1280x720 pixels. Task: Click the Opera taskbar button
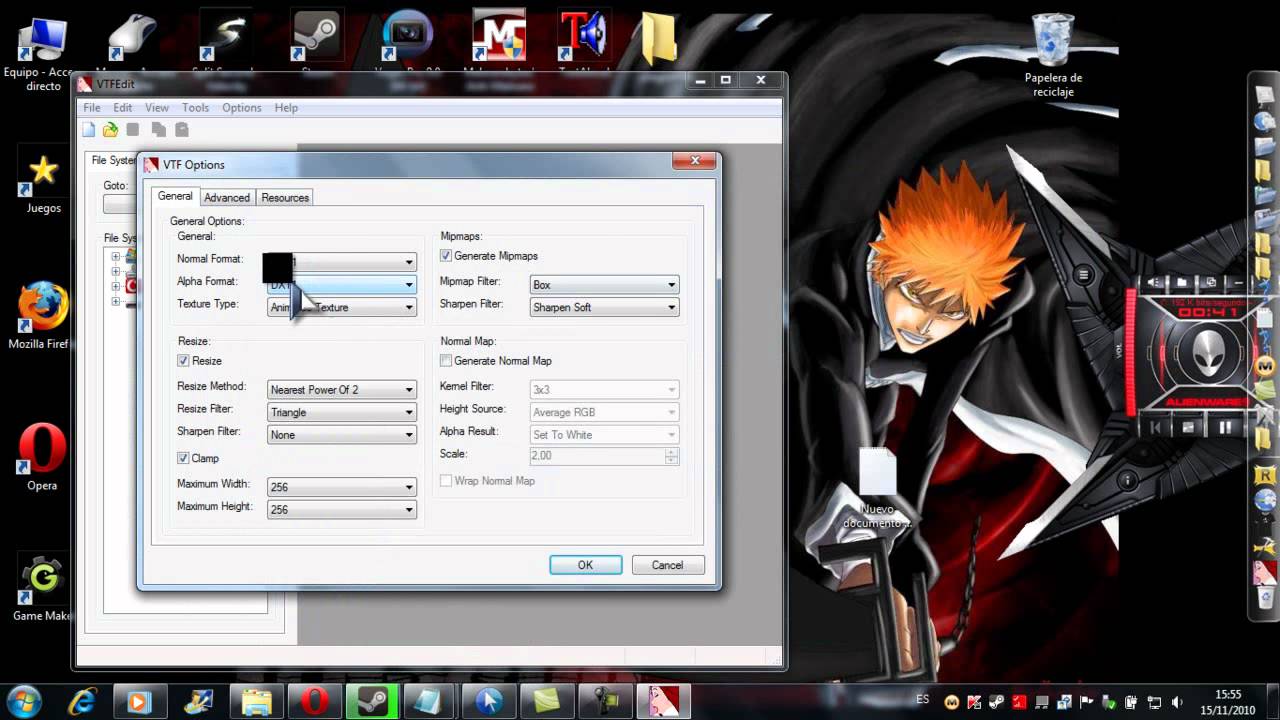click(314, 701)
